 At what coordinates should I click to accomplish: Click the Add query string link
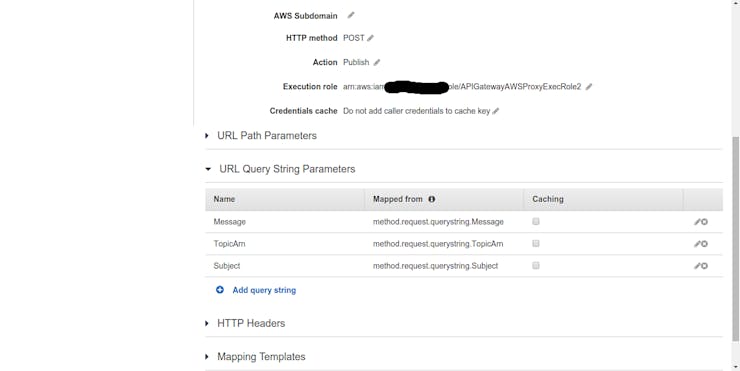tap(264, 290)
